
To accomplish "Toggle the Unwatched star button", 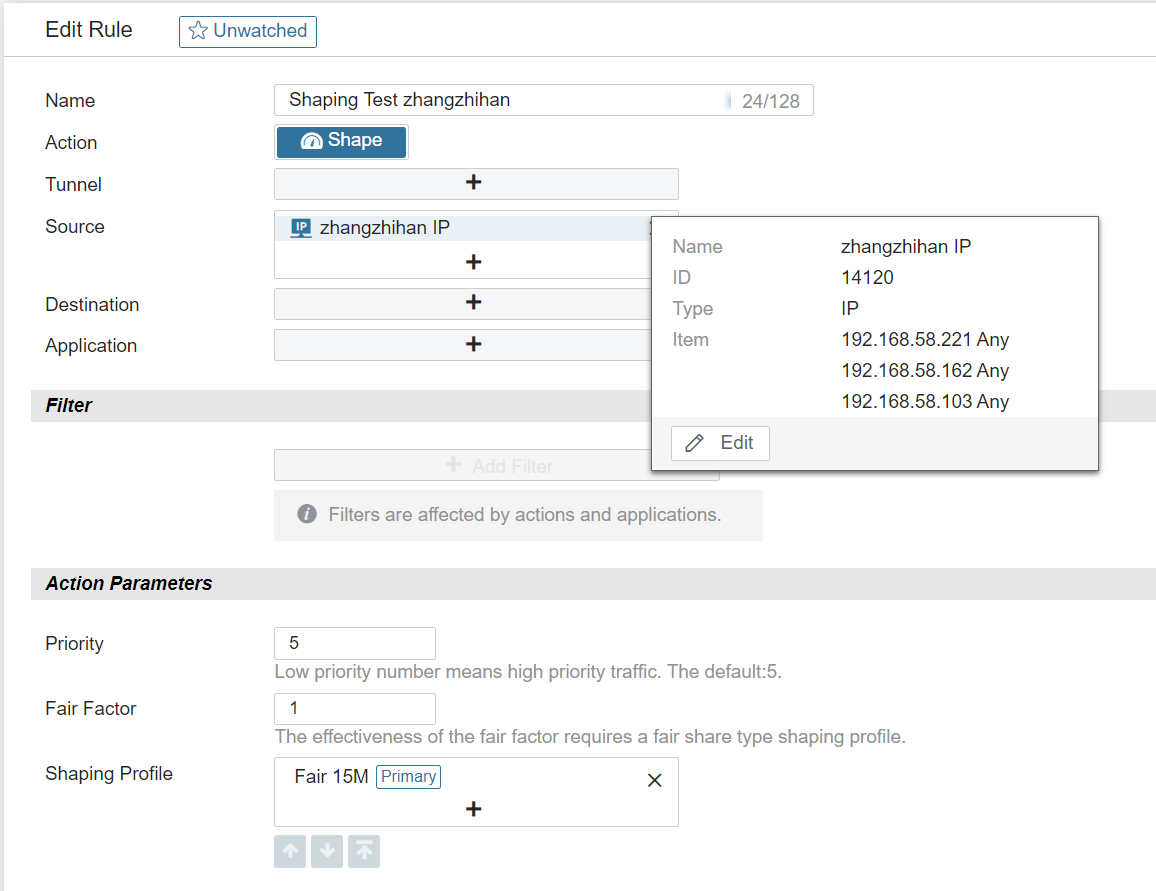I will [x=248, y=31].
